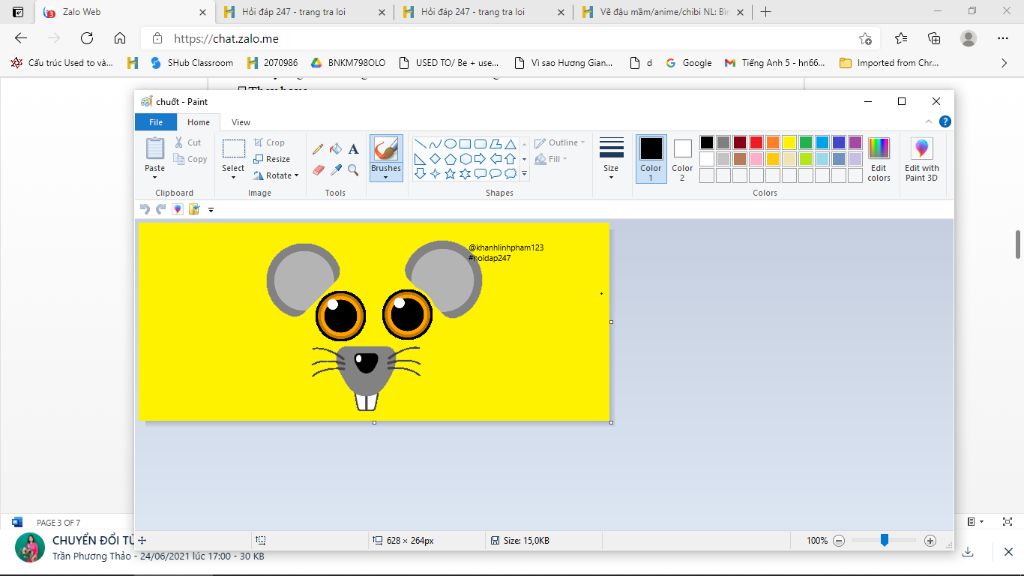Open the Imported from Chrome bookmarks folder
This screenshot has width=1024, height=576.
coord(889,63)
